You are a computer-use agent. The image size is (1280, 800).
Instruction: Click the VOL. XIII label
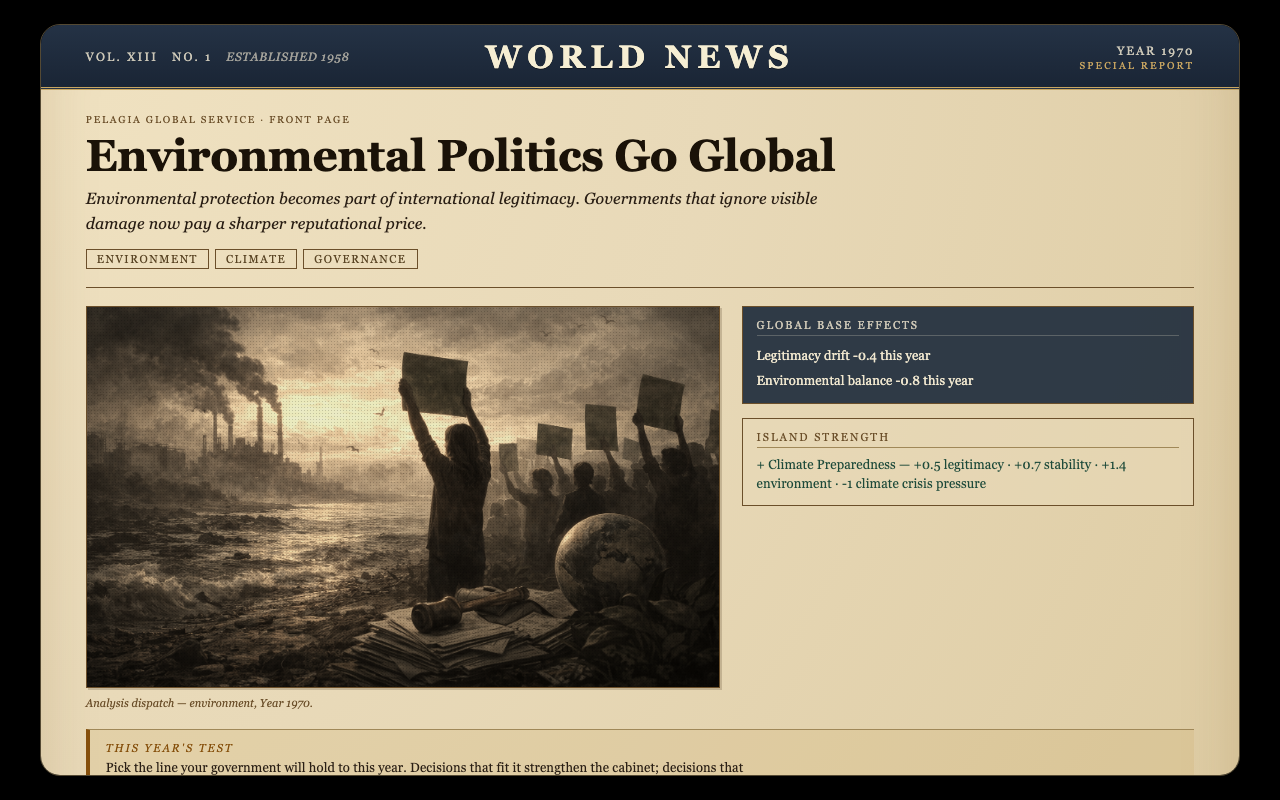coord(121,57)
